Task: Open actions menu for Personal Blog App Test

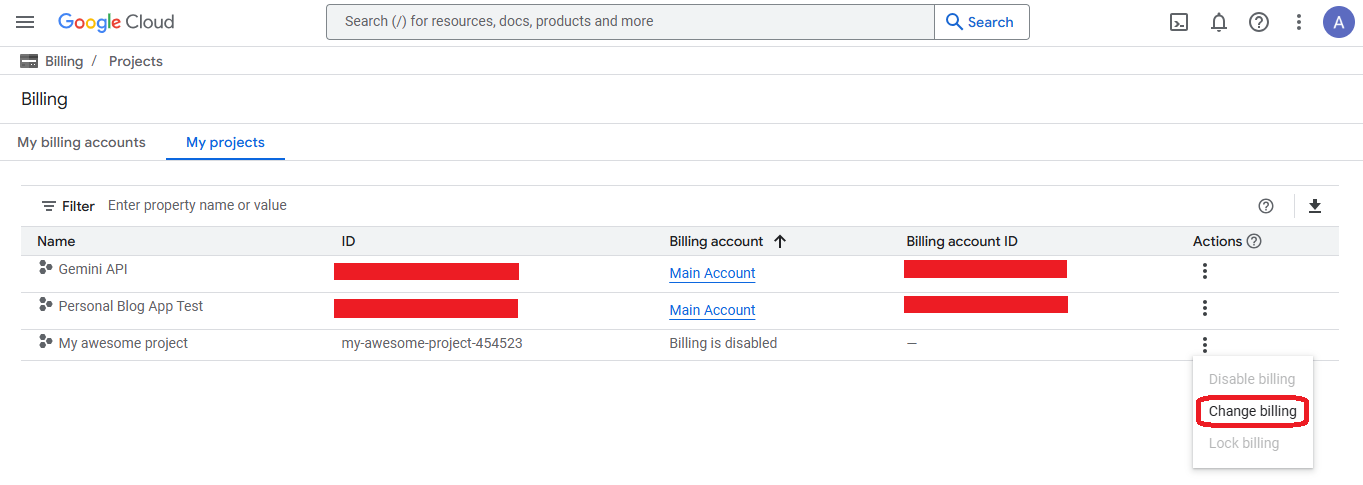Action: coord(1205,308)
